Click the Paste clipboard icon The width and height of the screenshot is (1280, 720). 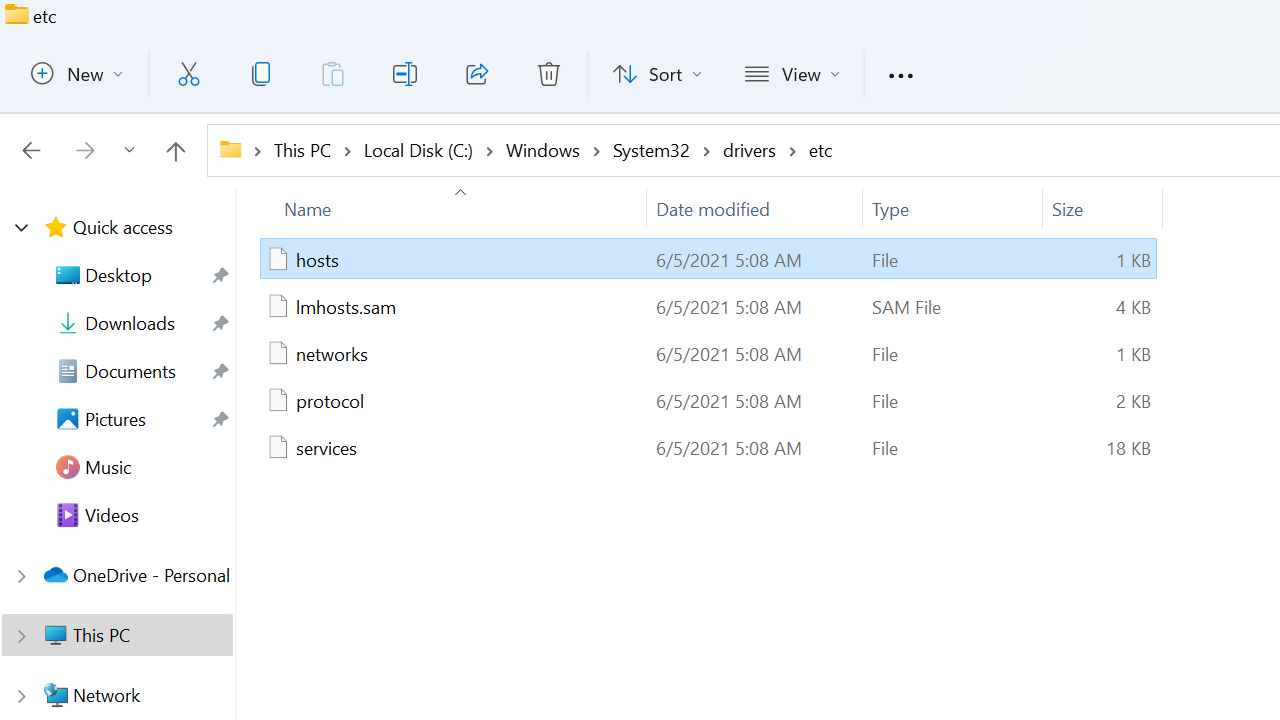tap(333, 74)
